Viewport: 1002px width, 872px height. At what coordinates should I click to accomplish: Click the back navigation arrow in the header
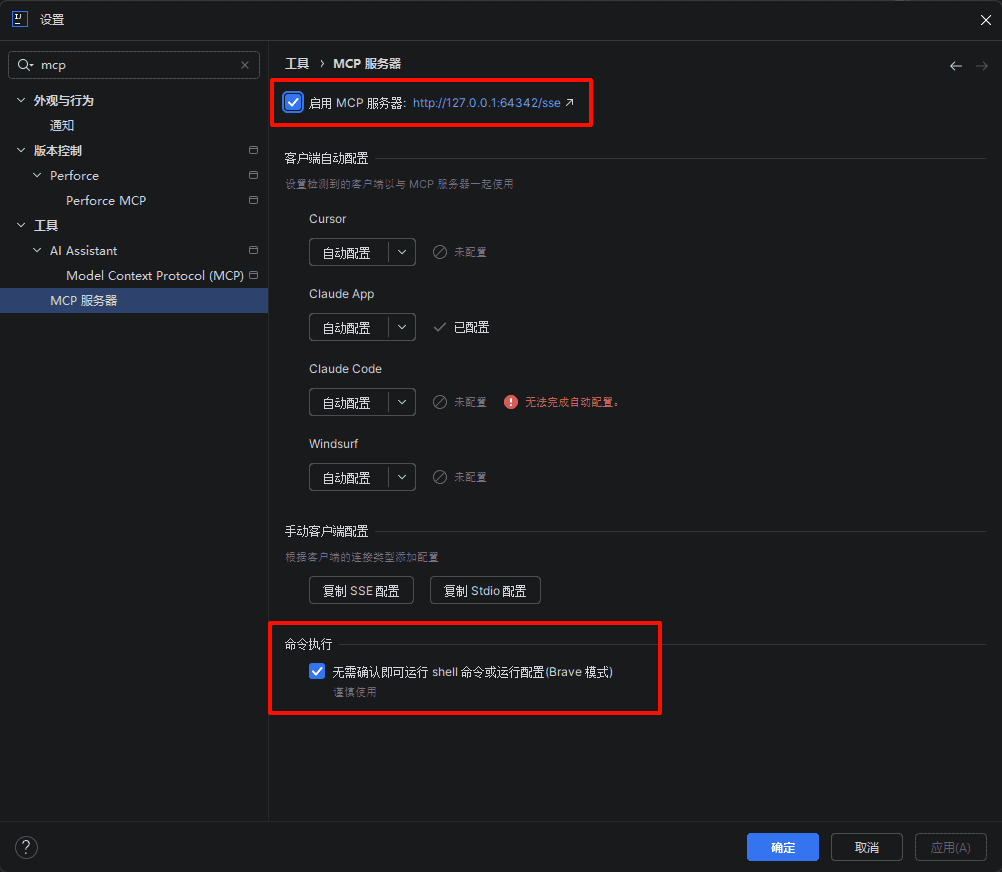[x=955, y=64]
